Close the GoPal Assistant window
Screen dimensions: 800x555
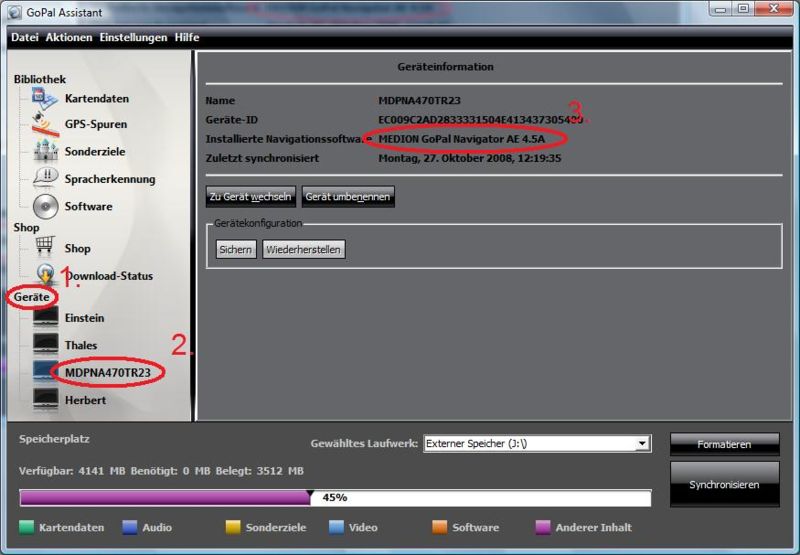pyautogui.click(x=773, y=9)
